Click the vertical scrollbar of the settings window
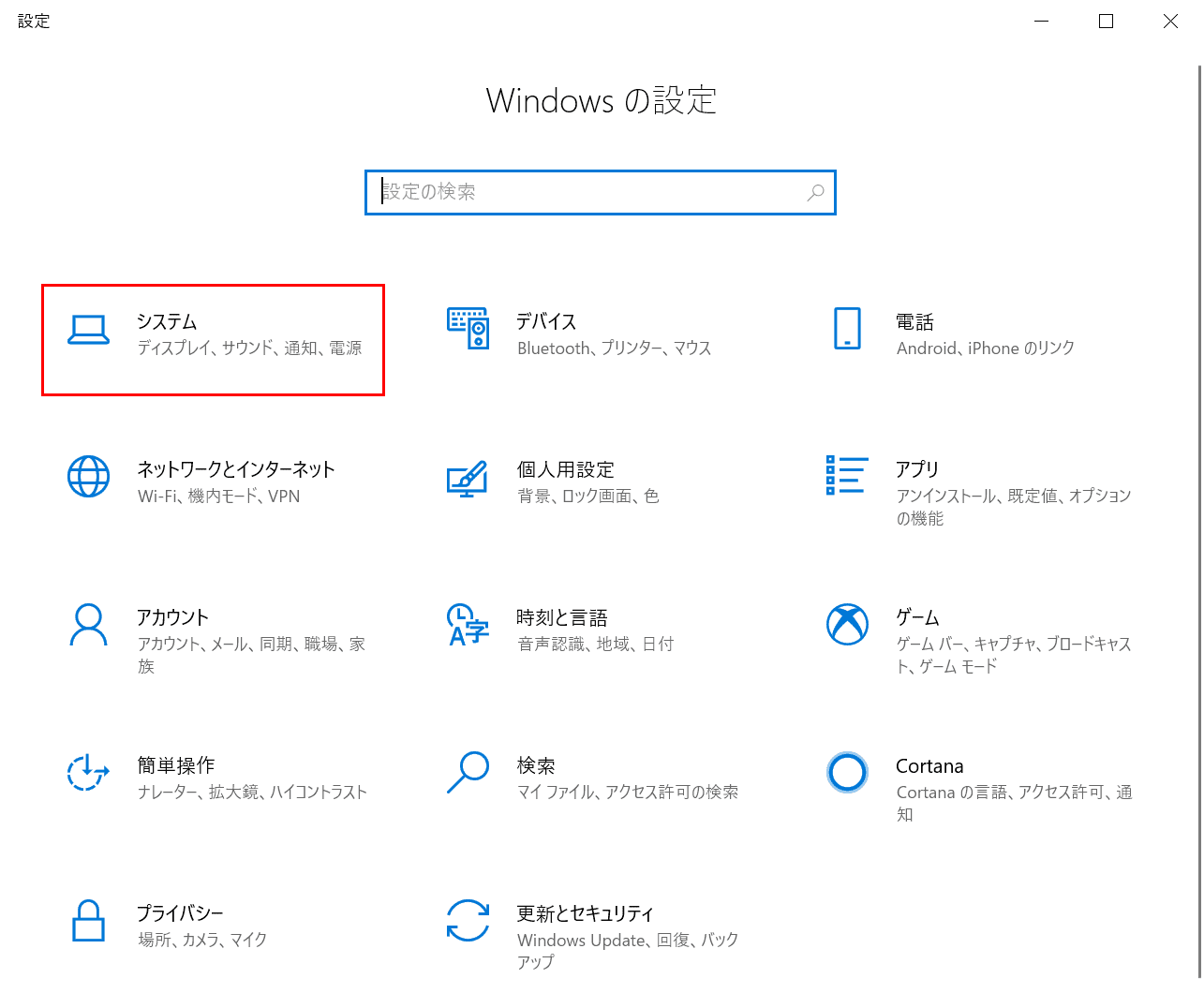 [x=1199, y=521]
